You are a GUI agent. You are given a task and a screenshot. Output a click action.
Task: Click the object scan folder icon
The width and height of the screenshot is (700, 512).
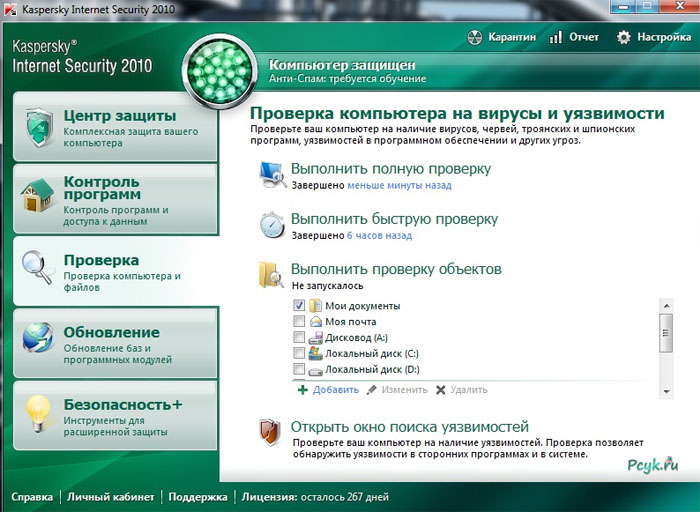(x=271, y=275)
